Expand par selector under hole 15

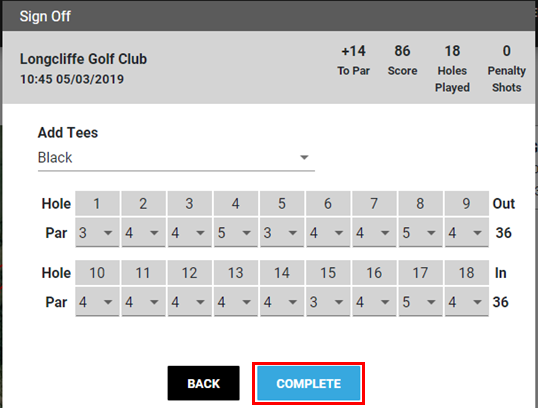tap(328, 302)
